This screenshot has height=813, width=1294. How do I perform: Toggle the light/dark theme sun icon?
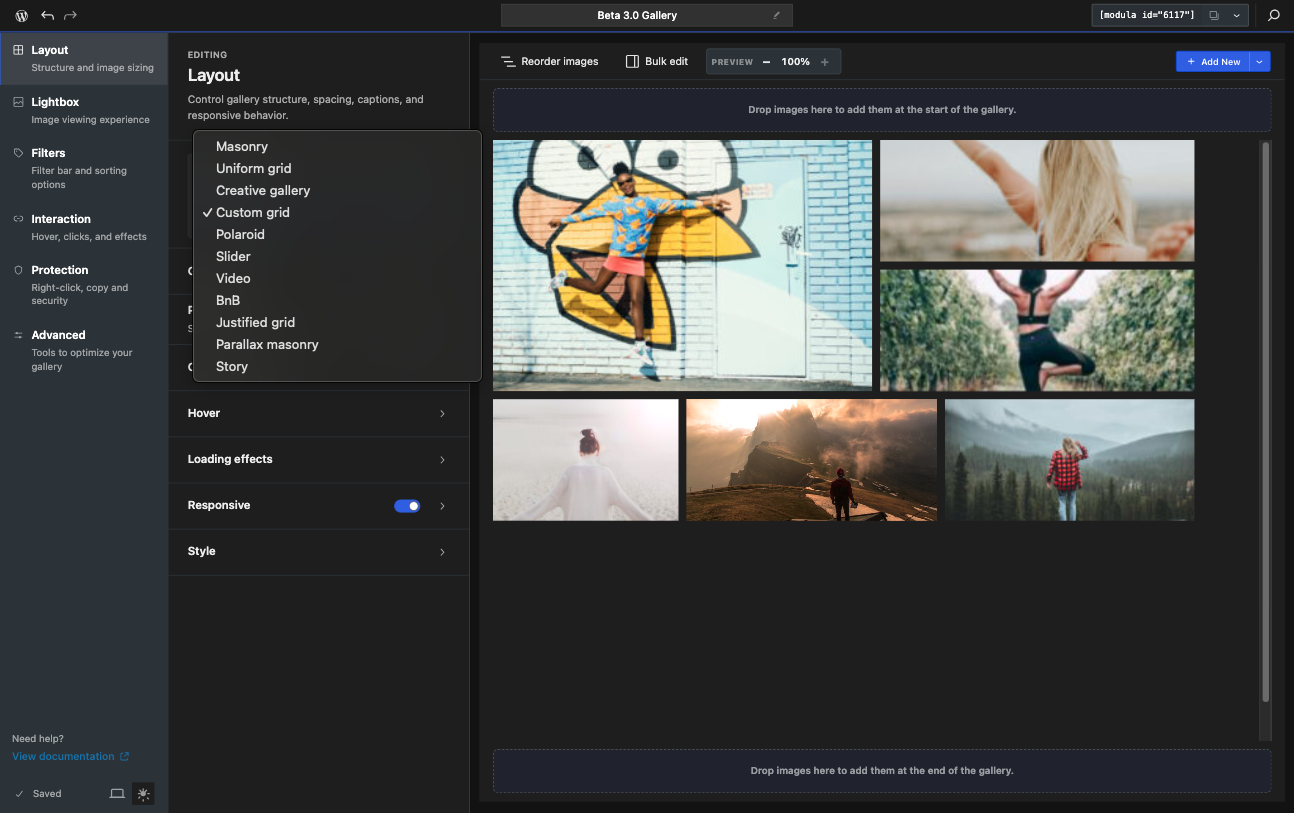pyautogui.click(x=144, y=794)
